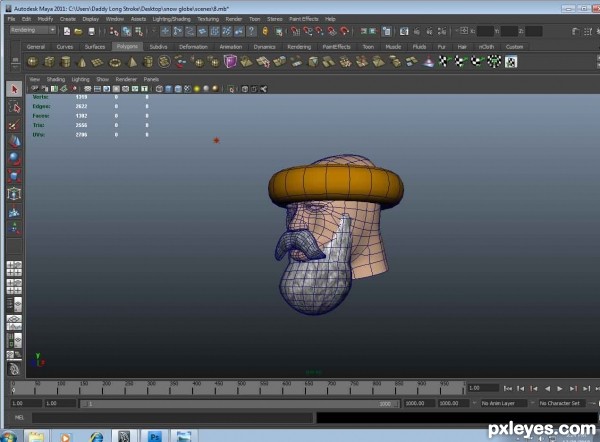Switch to the Surfaces shelf tab

pos(95,47)
